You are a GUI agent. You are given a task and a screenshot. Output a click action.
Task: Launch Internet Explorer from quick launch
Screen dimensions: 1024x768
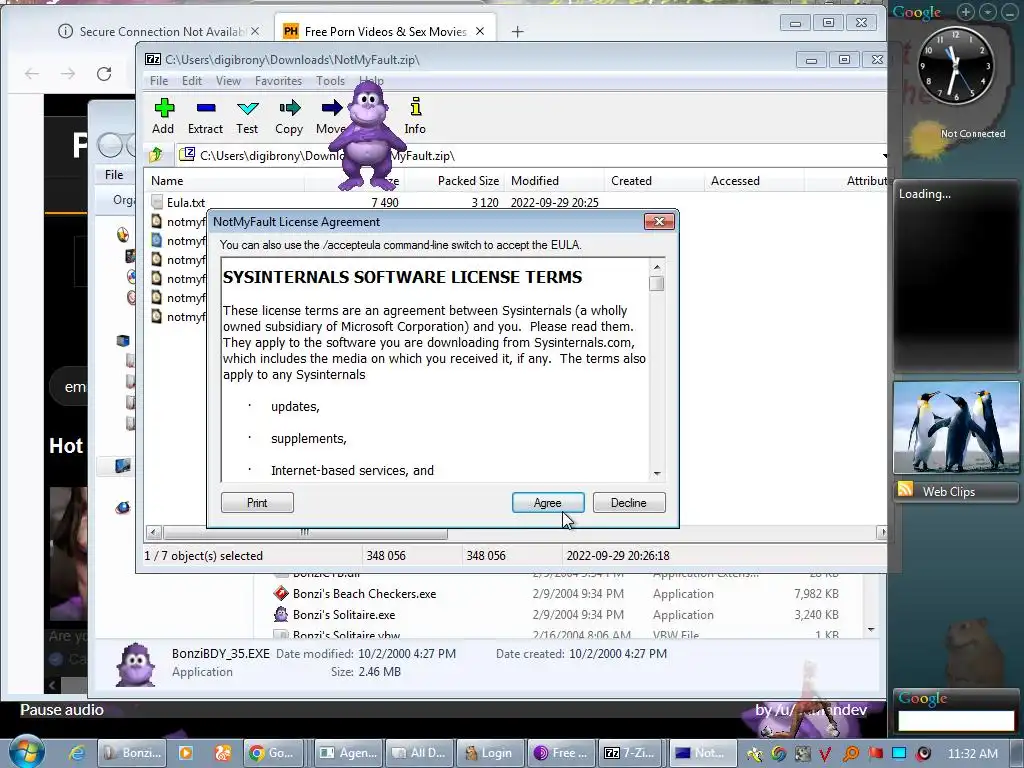tap(77, 753)
